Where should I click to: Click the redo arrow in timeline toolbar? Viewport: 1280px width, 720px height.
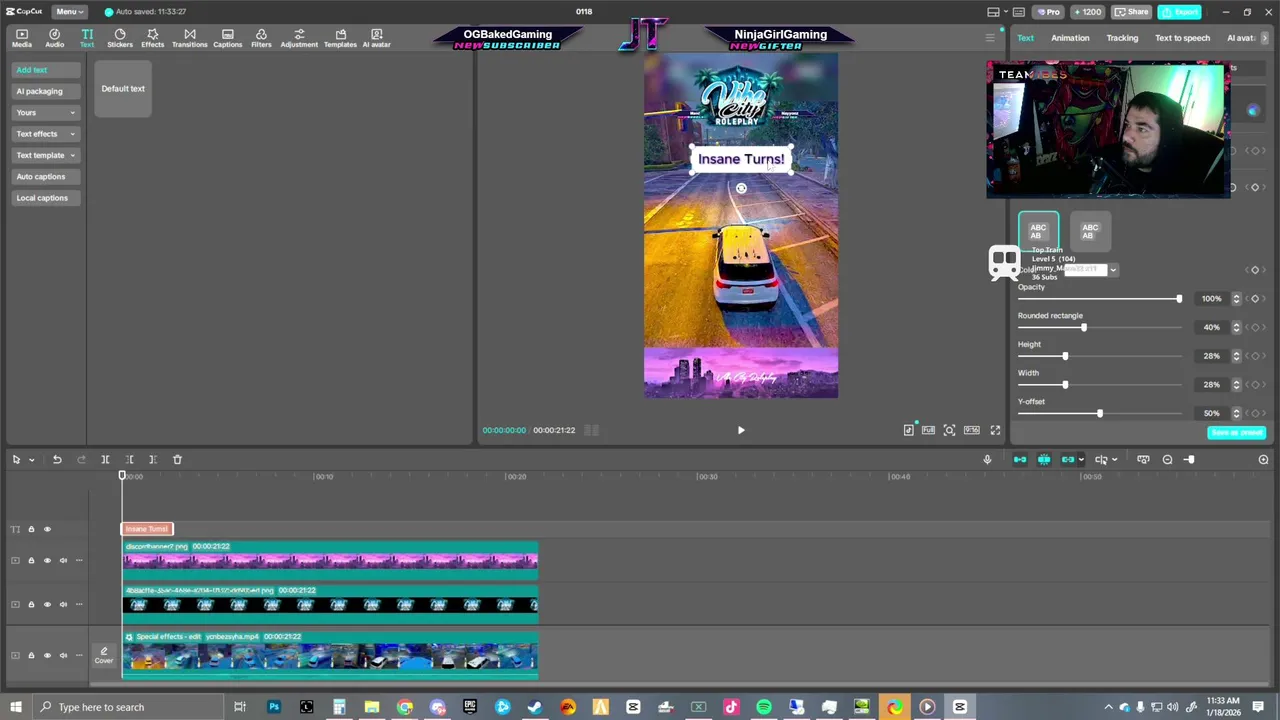(x=81, y=459)
